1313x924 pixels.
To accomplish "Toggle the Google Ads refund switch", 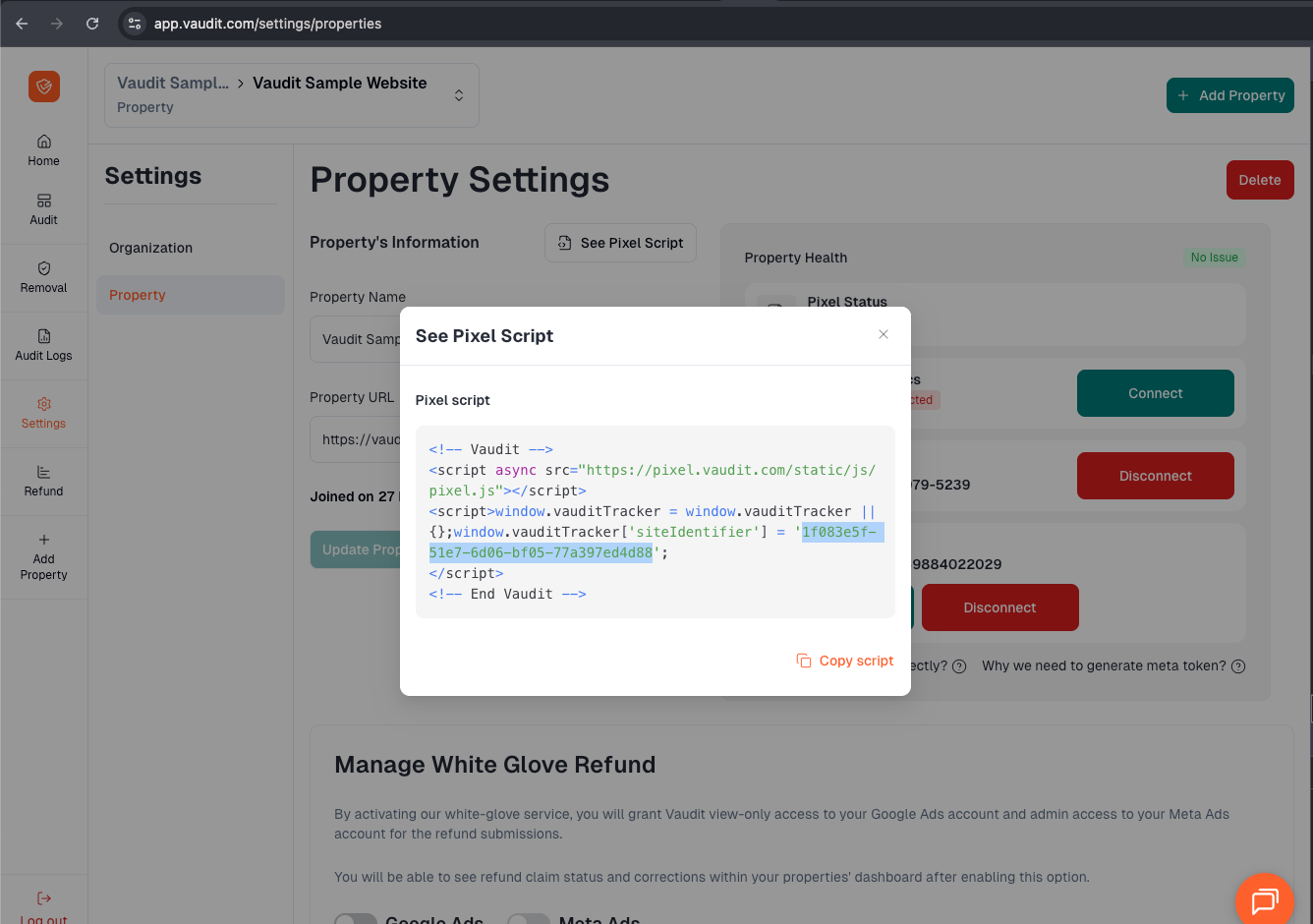I will (x=356, y=920).
